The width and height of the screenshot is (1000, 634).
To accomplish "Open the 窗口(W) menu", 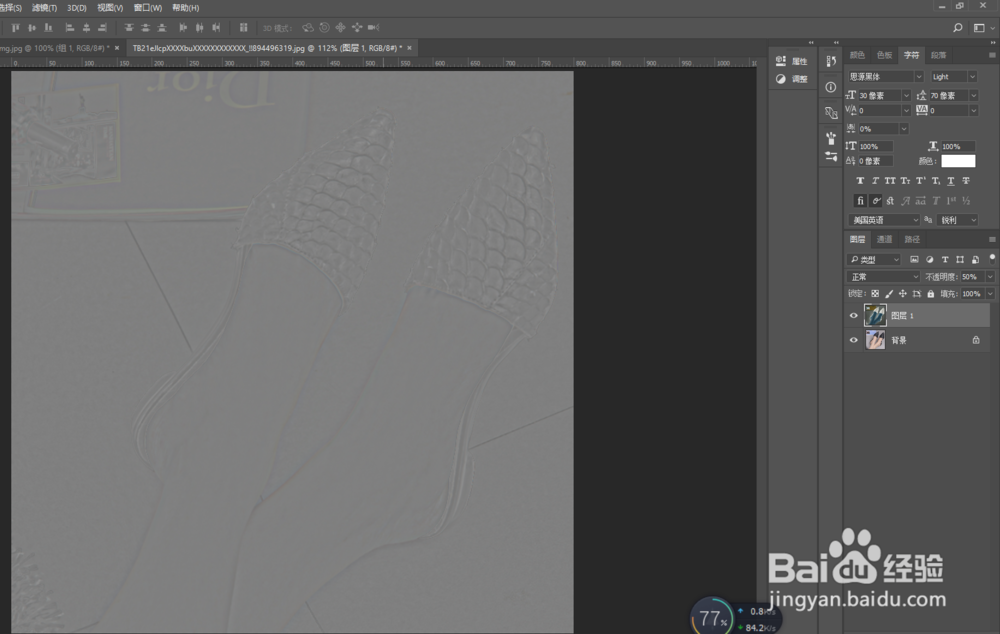I will coord(147,8).
